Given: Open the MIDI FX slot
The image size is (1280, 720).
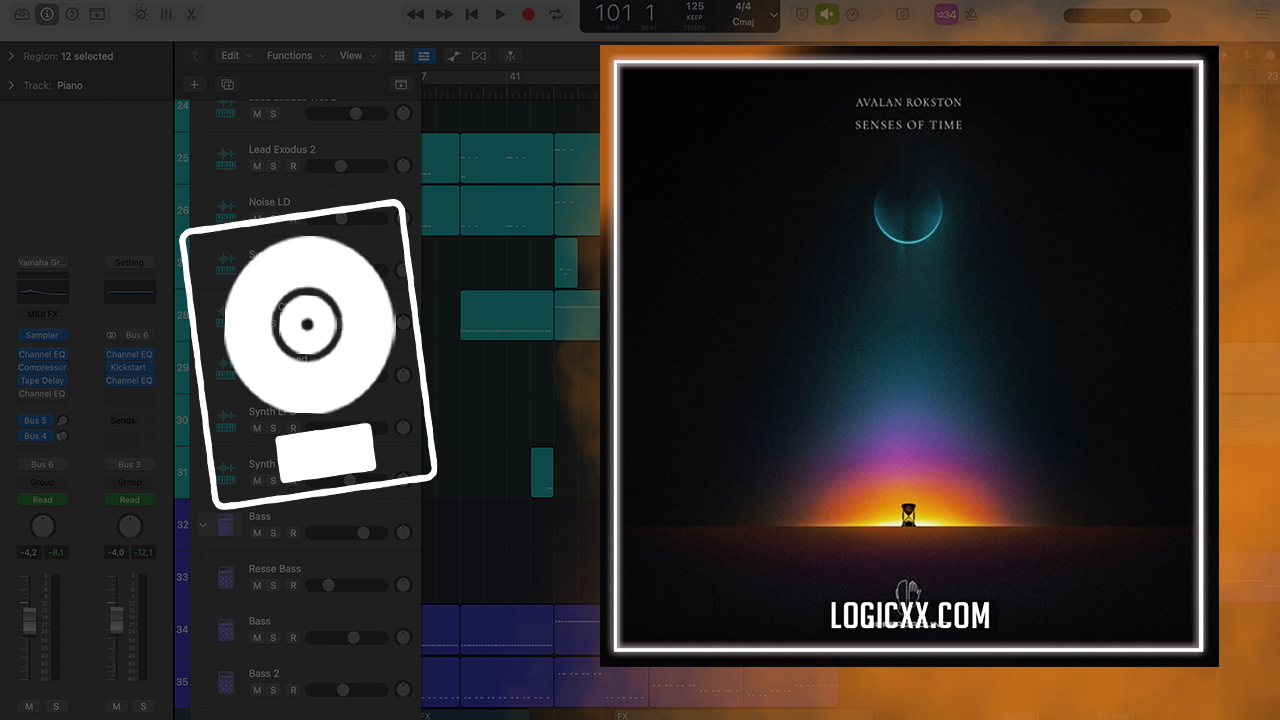Looking at the screenshot, I should 42,314.
